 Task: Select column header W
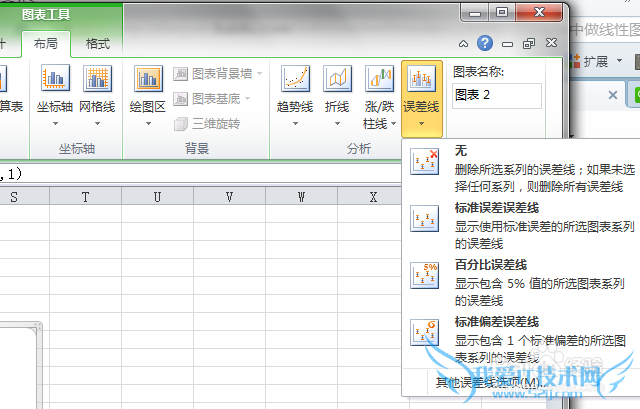click(x=301, y=197)
